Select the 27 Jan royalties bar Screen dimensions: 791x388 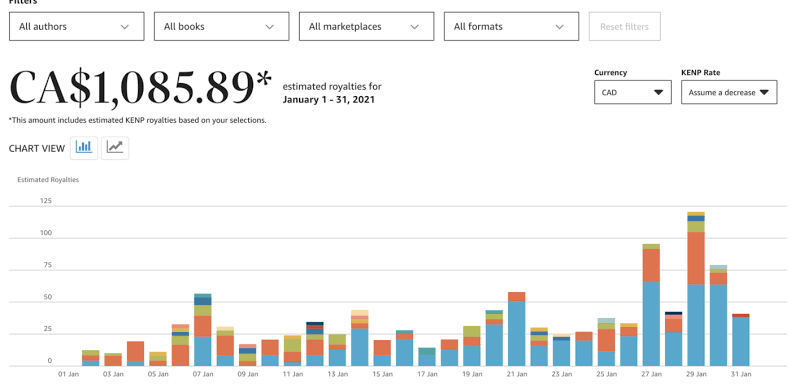[x=651, y=305]
